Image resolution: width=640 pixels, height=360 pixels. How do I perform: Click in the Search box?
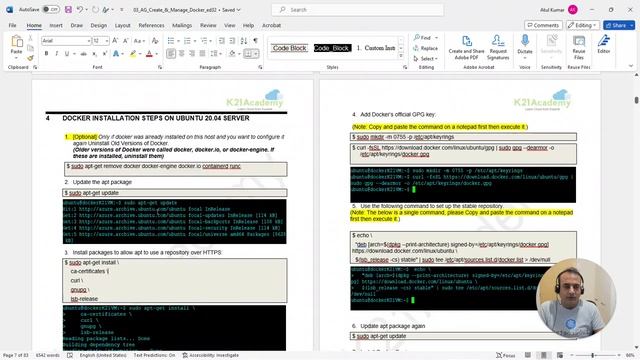[358, 9]
